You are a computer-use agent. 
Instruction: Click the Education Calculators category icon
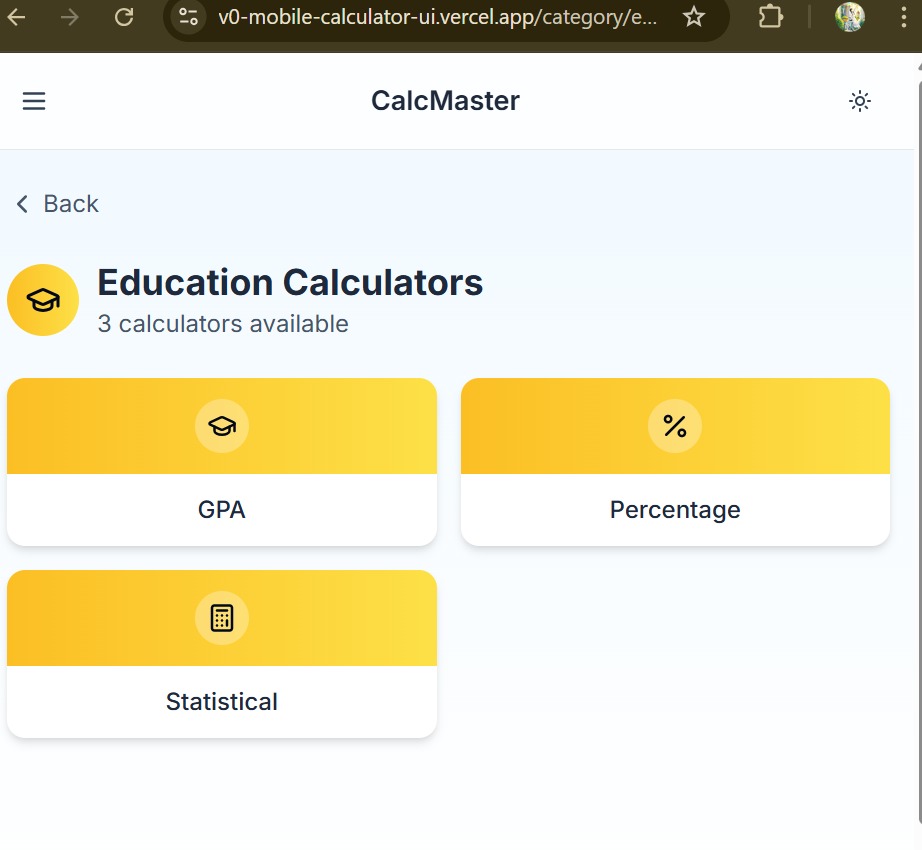(43, 300)
